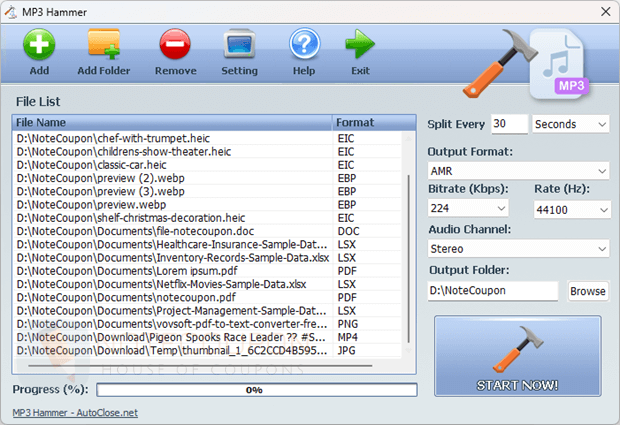The image size is (620, 425).
Task: Open the Setting monitor icon
Action: pos(239,44)
